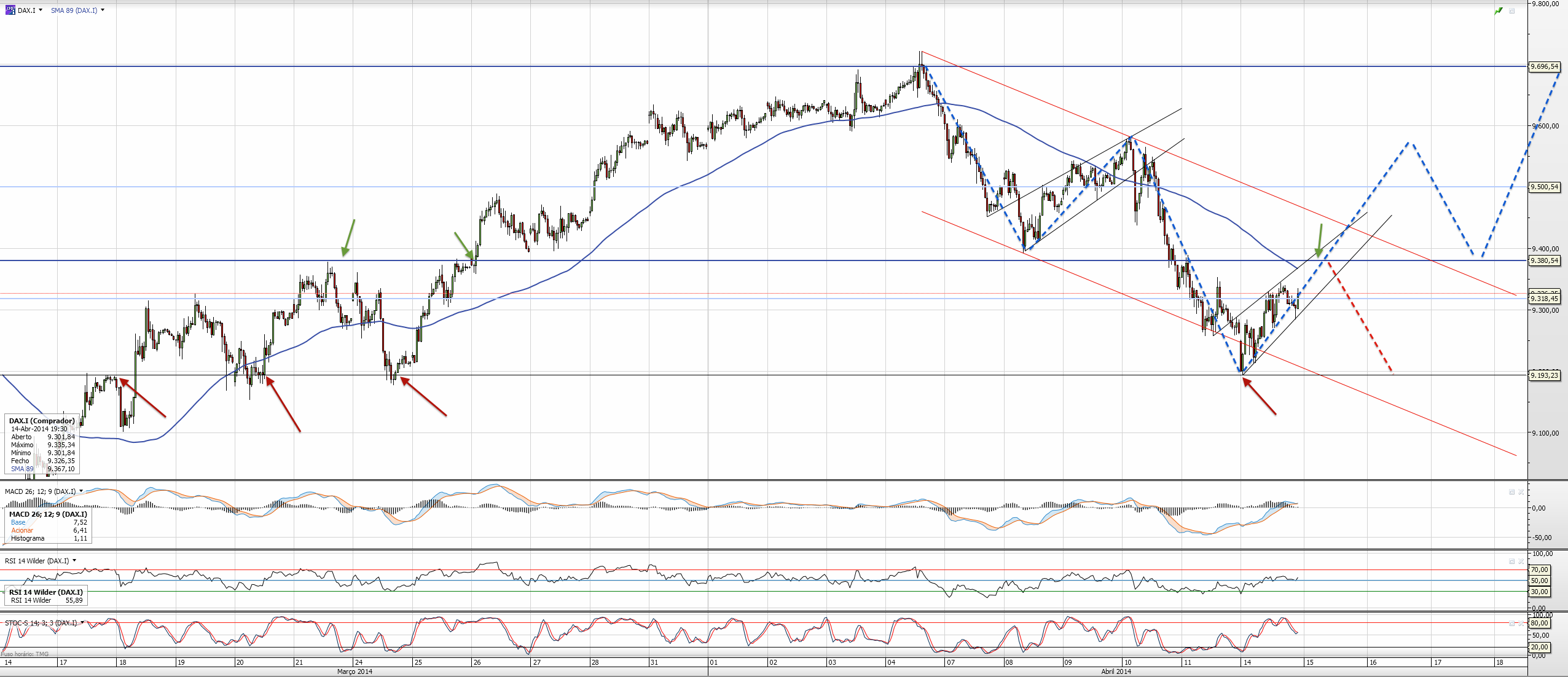The height and width of the screenshot is (677, 1568).
Task: Close the MACD indicator panel
Action: tap(1521, 491)
